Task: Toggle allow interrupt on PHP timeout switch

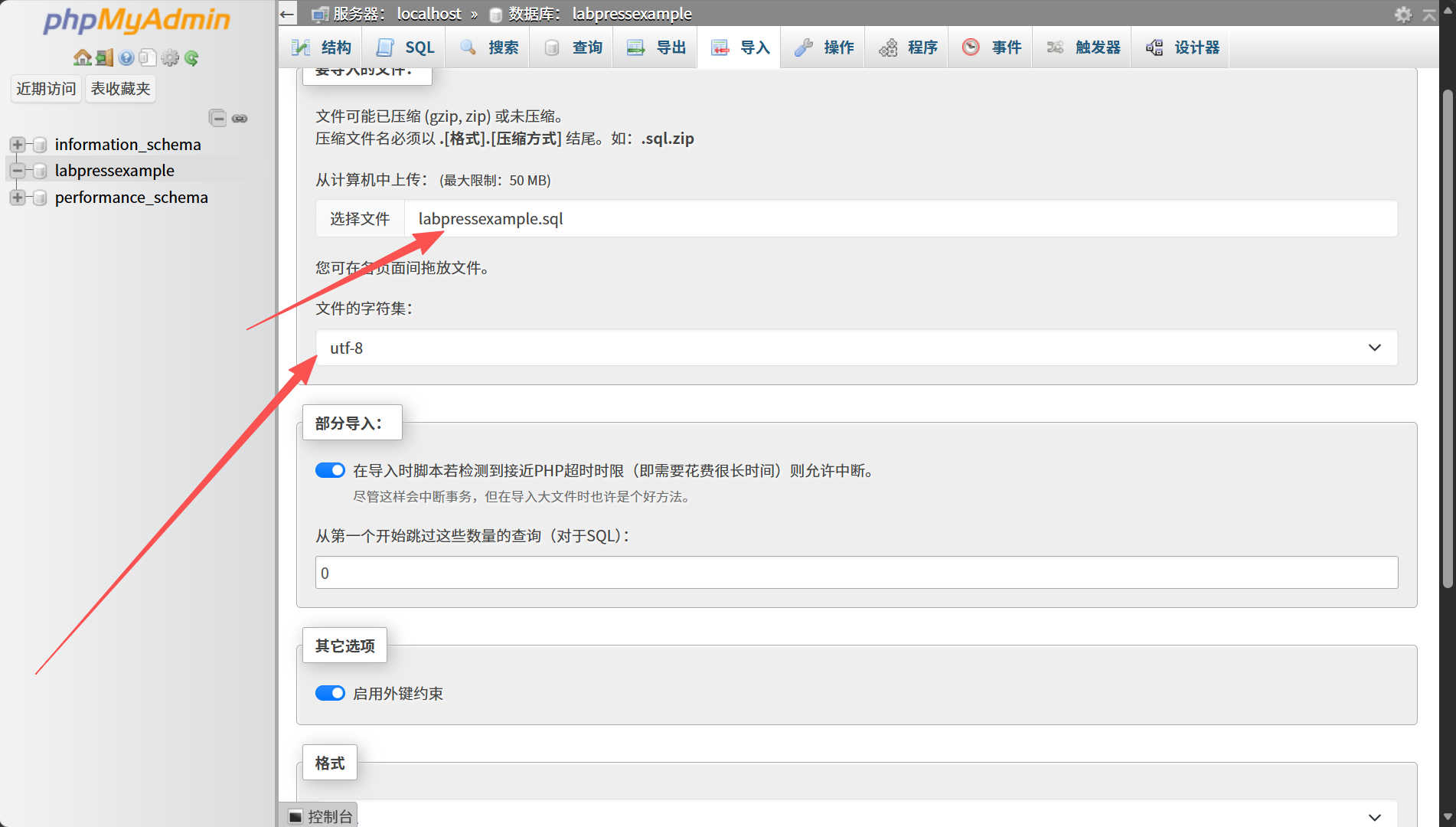Action: (x=330, y=470)
